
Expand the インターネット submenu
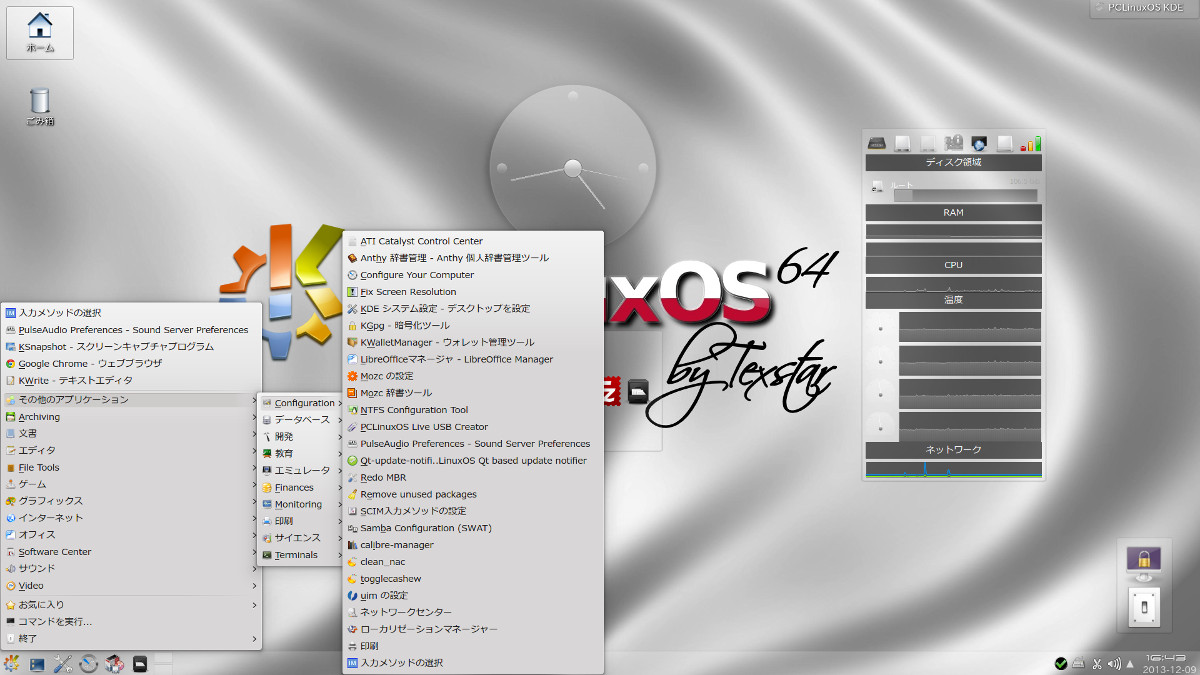tap(131, 518)
